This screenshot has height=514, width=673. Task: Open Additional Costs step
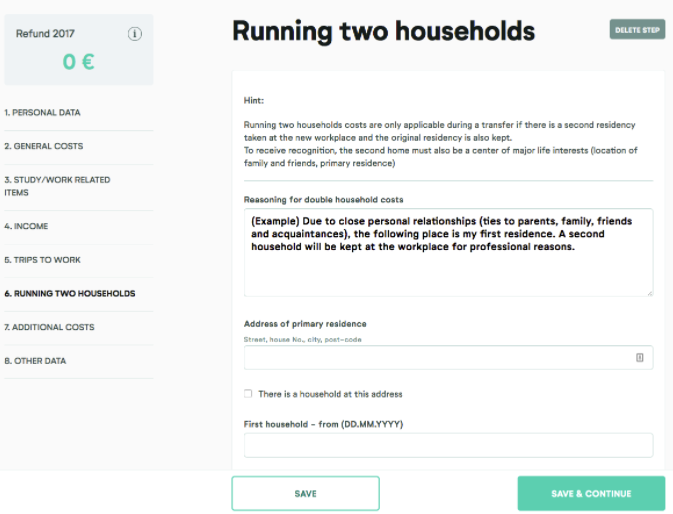[x=49, y=327]
